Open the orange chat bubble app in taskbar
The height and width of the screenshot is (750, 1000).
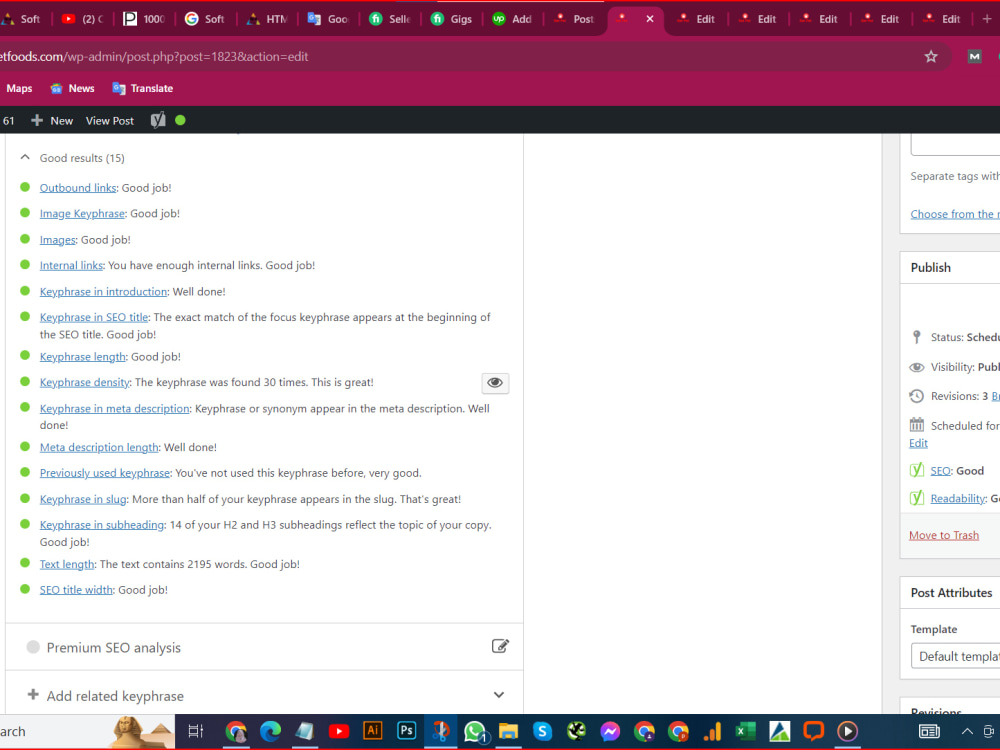pos(813,731)
